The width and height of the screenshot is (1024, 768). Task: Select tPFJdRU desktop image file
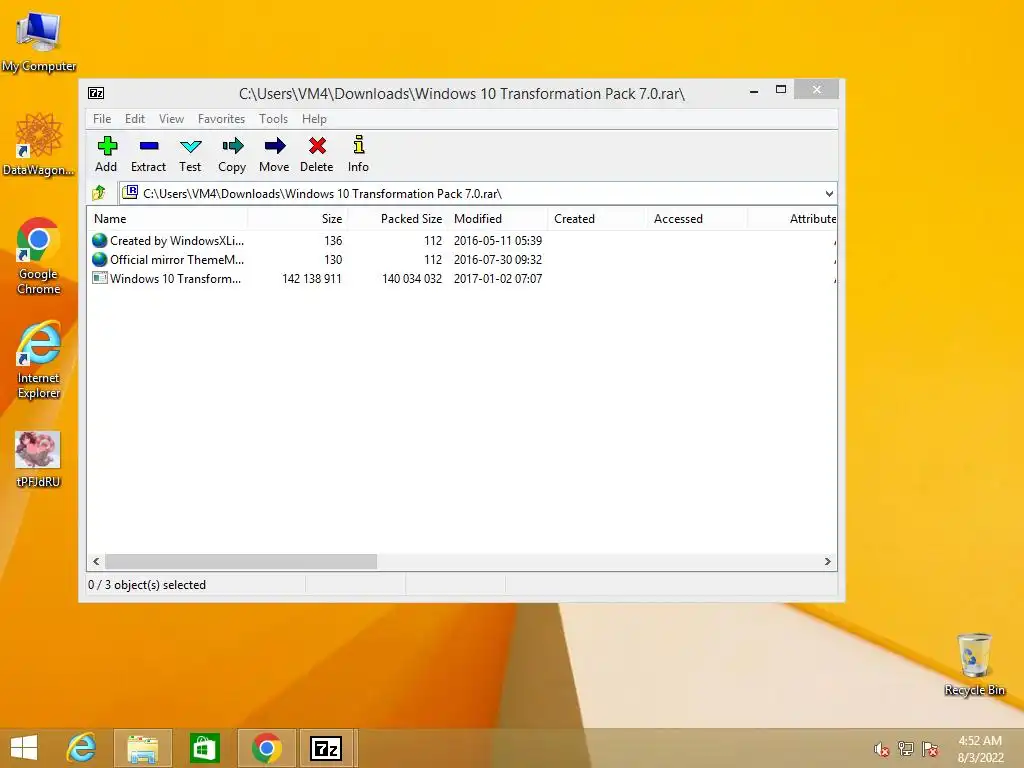(38, 459)
